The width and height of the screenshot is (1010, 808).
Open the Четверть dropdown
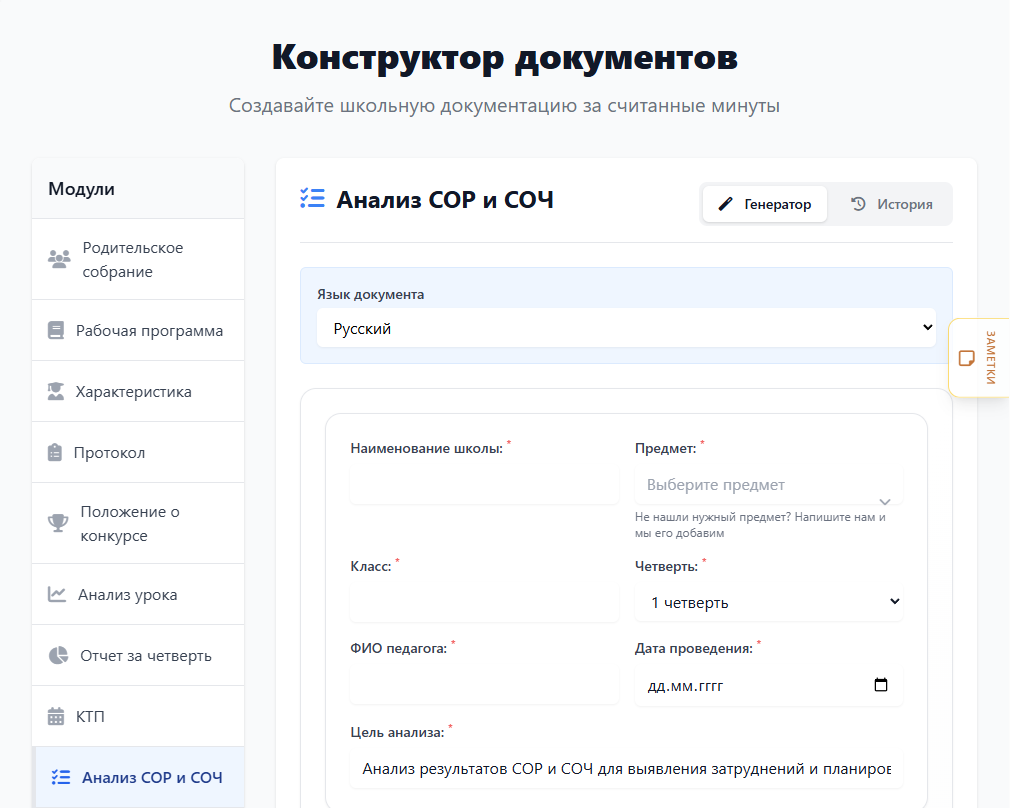coord(768,602)
